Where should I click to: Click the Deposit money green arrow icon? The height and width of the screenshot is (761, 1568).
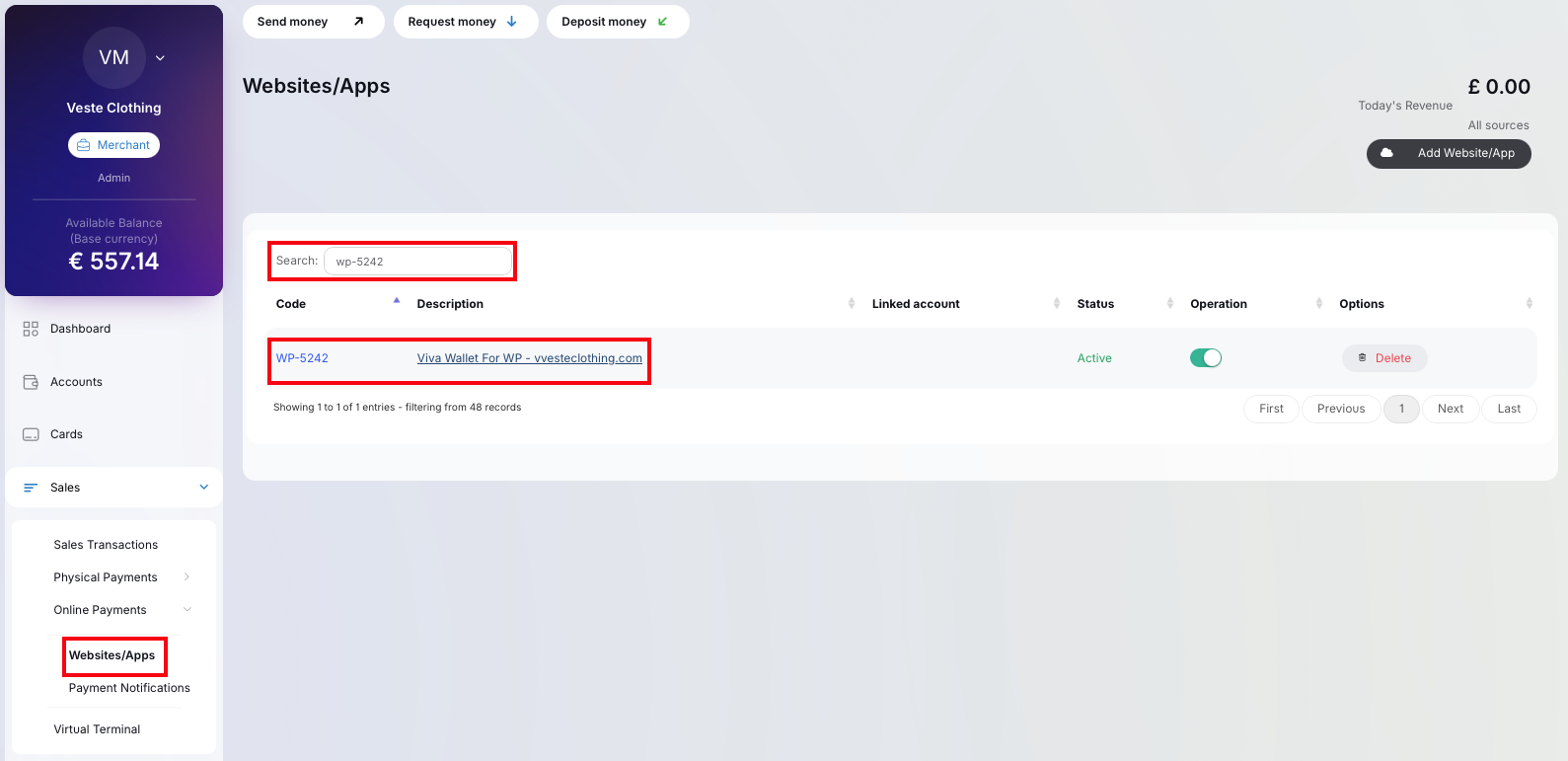(x=662, y=22)
